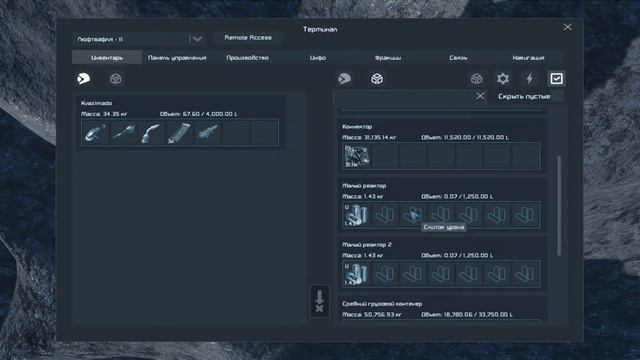The image size is (640, 360).
Task: Click the grid name combo box
Action: pos(139,39)
